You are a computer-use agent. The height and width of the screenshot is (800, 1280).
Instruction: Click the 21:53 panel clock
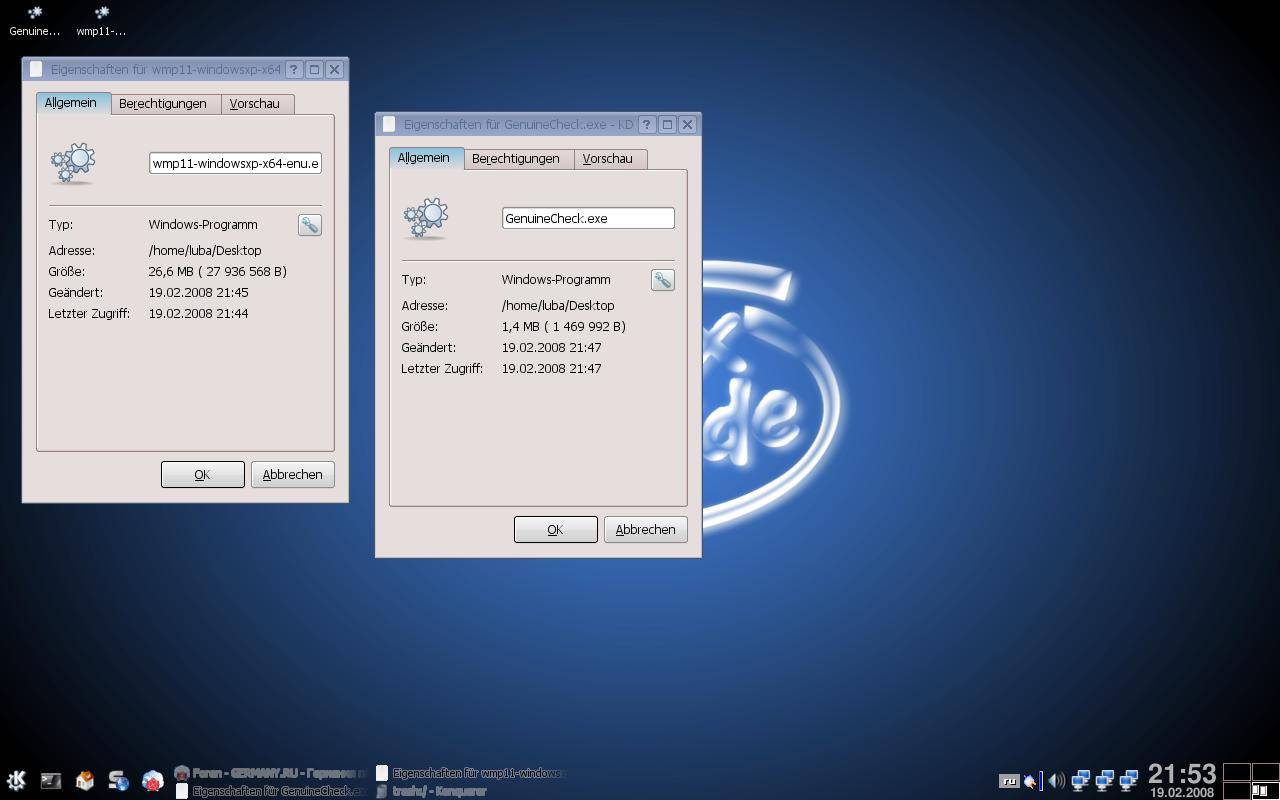click(1182, 774)
